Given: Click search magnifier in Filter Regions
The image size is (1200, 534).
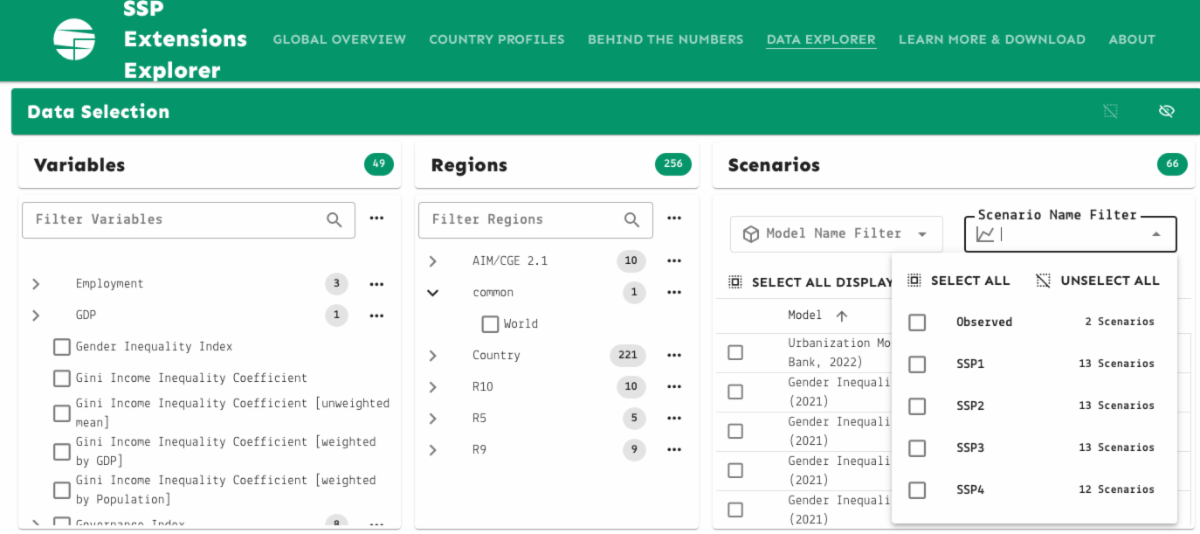Looking at the screenshot, I should coord(632,220).
